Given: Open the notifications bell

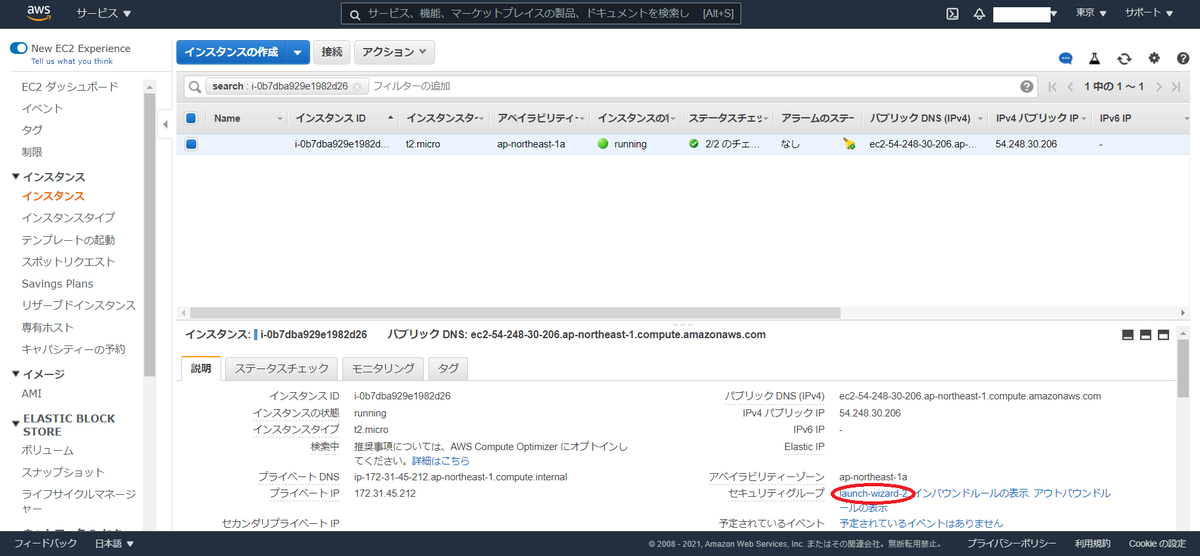Looking at the screenshot, I should click(x=979, y=13).
